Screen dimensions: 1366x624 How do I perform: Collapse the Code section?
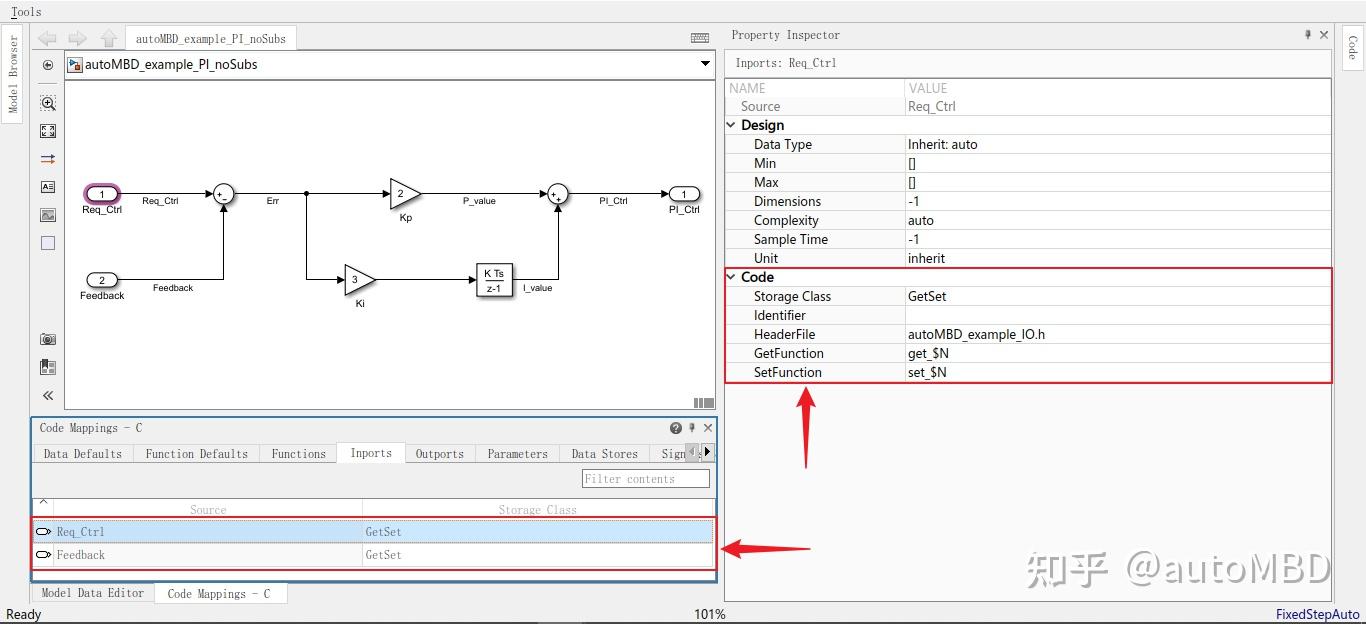point(731,277)
